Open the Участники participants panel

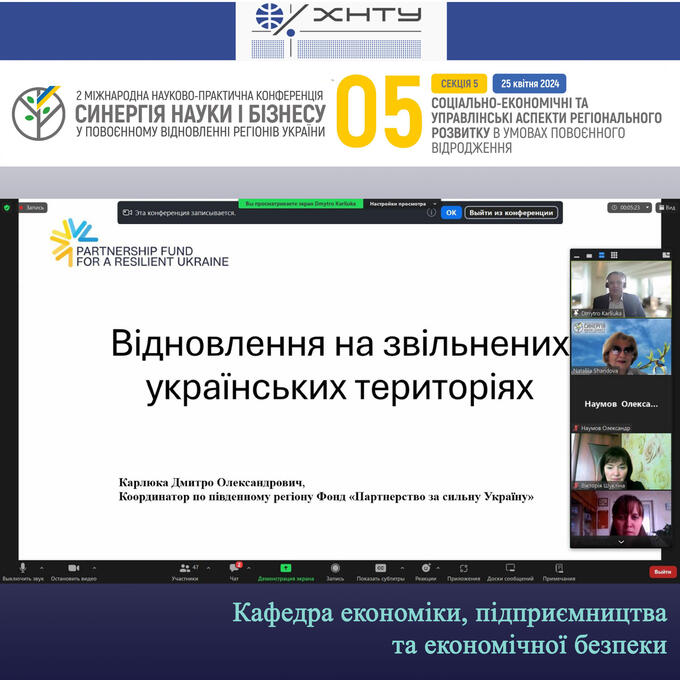184,568
